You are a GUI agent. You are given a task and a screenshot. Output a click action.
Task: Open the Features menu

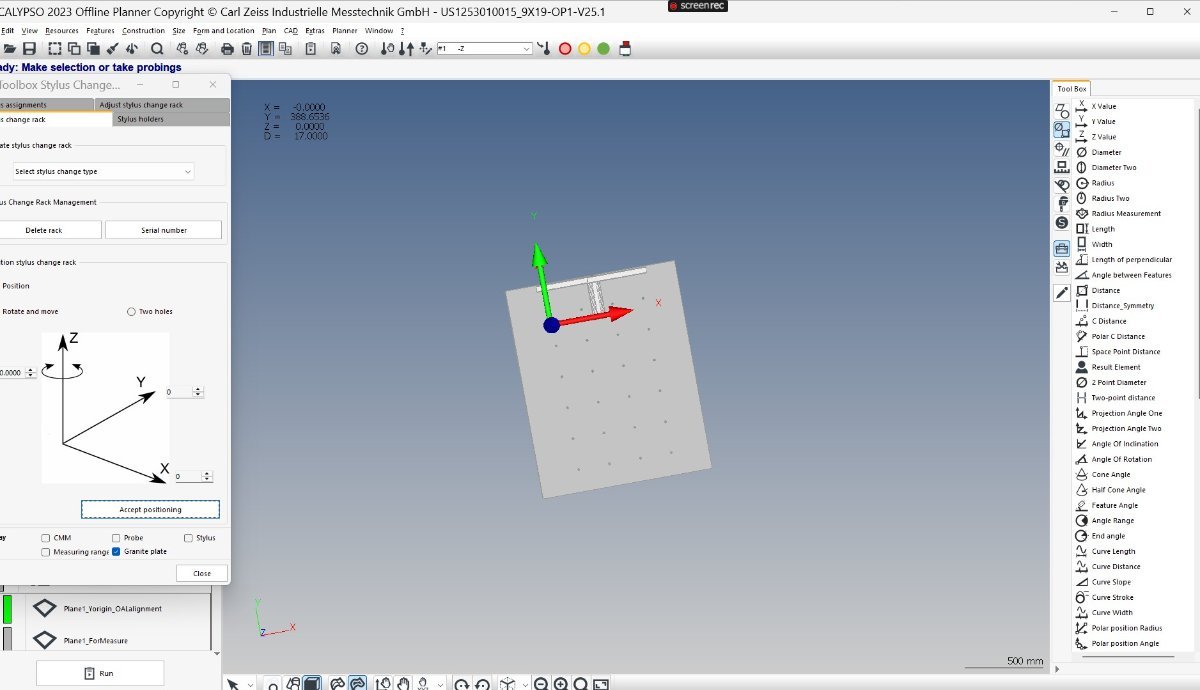(100, 31)
